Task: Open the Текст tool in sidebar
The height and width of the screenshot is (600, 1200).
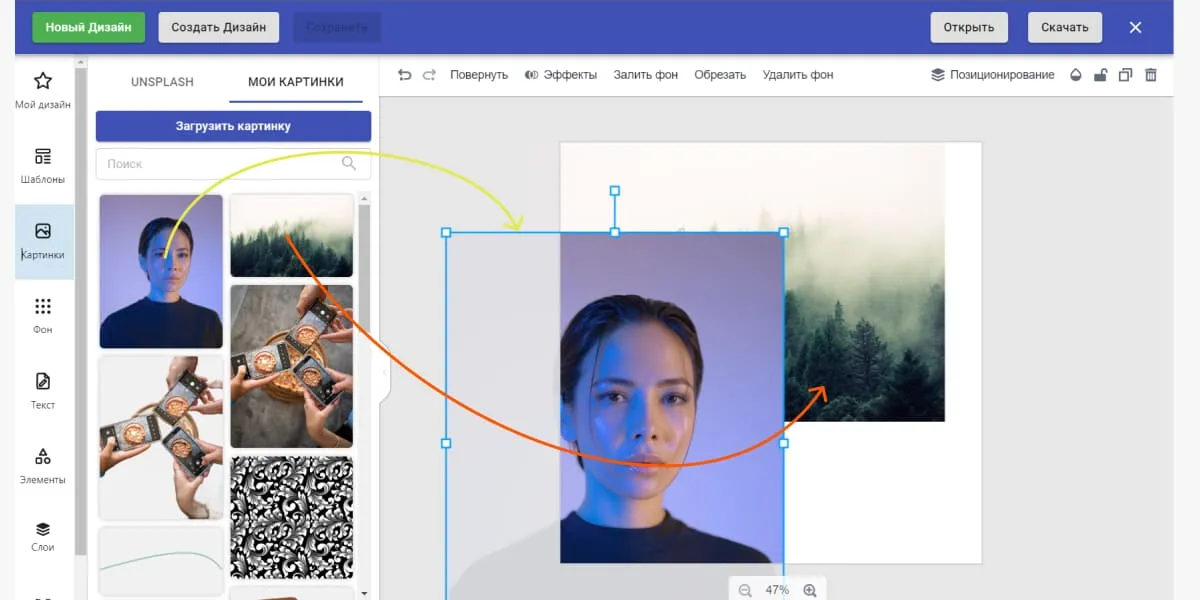Action: tap(43, 391)
